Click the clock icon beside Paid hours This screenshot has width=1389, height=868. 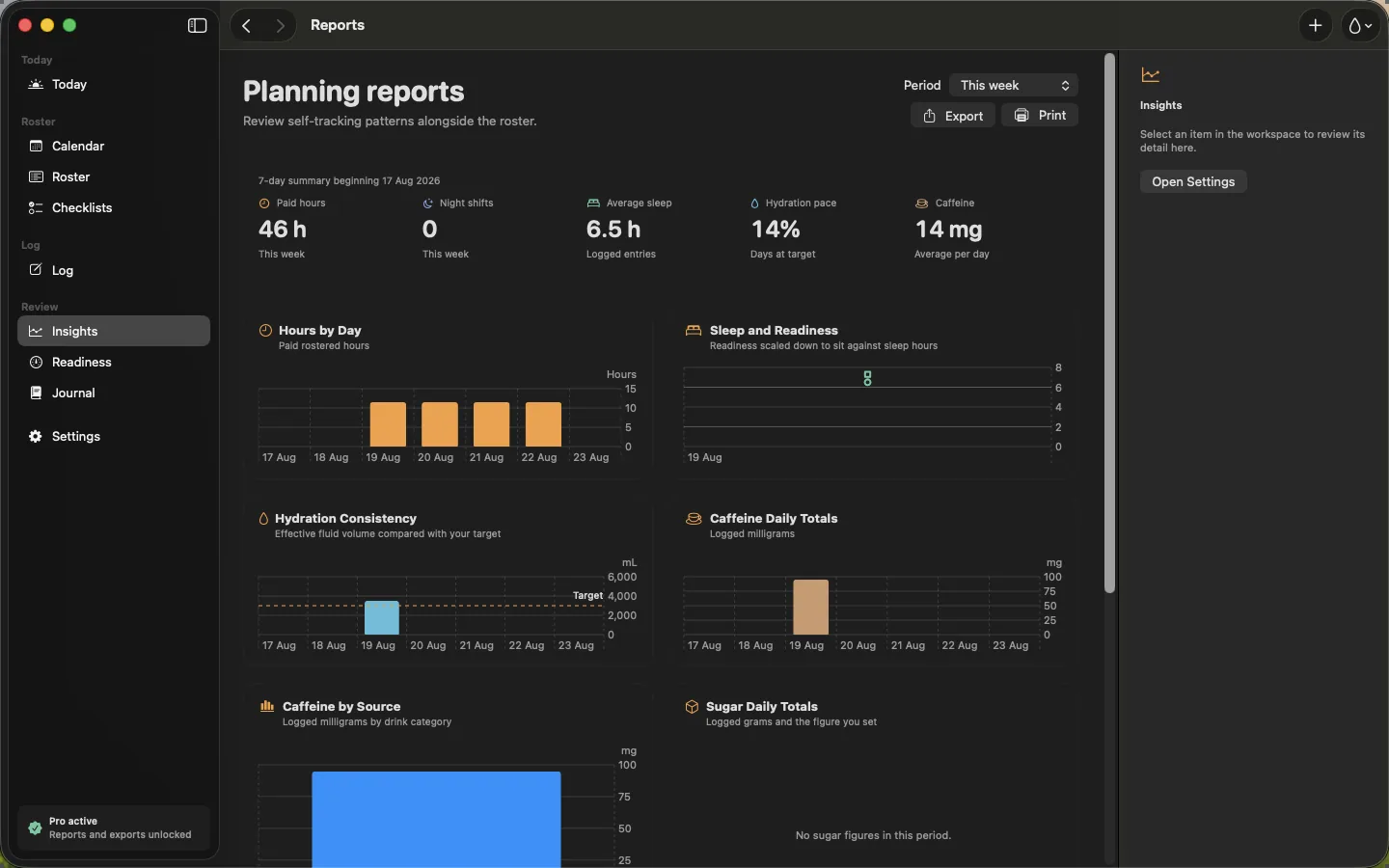point(264,203)
